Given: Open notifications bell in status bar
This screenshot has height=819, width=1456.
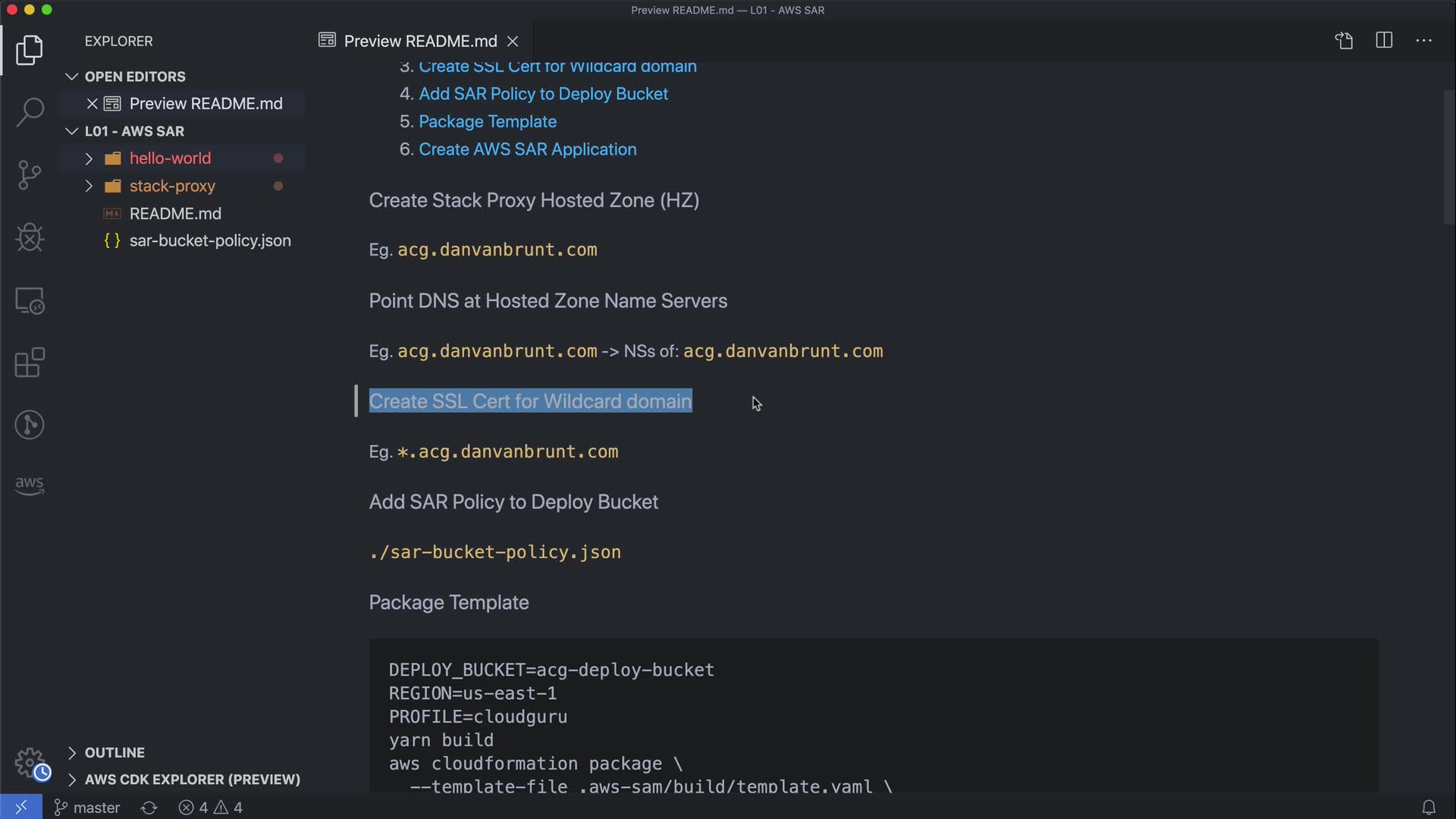Looking at the screenshot, I should tap(1428, 808).
